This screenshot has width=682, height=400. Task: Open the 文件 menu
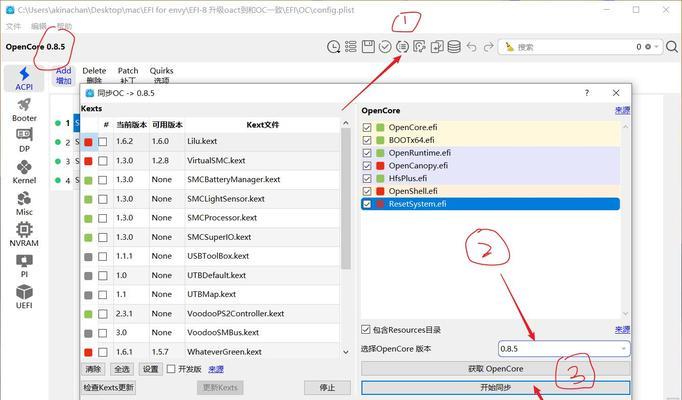(x=13, y=27)
